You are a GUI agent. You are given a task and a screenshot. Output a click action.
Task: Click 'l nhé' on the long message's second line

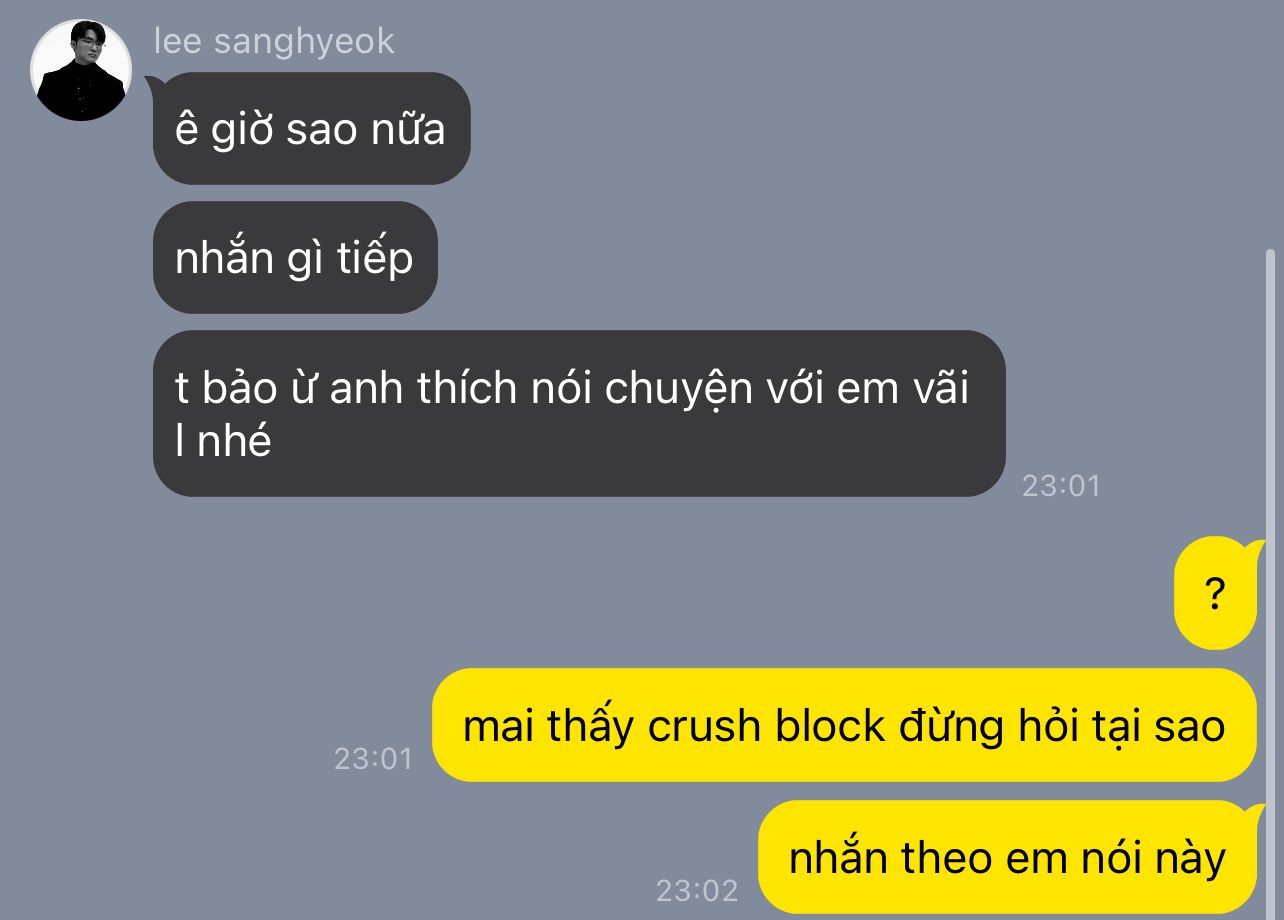(x=223, y=440)
